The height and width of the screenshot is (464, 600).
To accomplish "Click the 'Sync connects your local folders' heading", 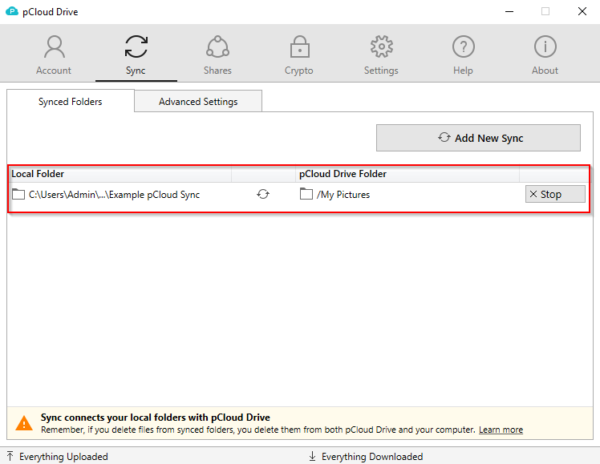I will 155,417.
